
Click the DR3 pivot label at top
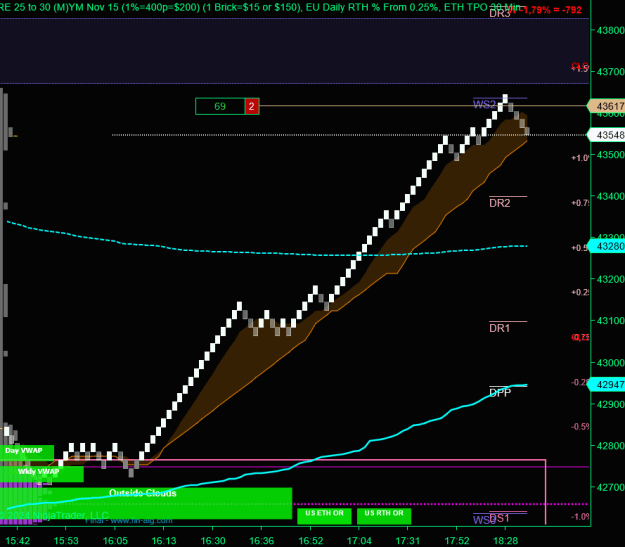[499, 13]
